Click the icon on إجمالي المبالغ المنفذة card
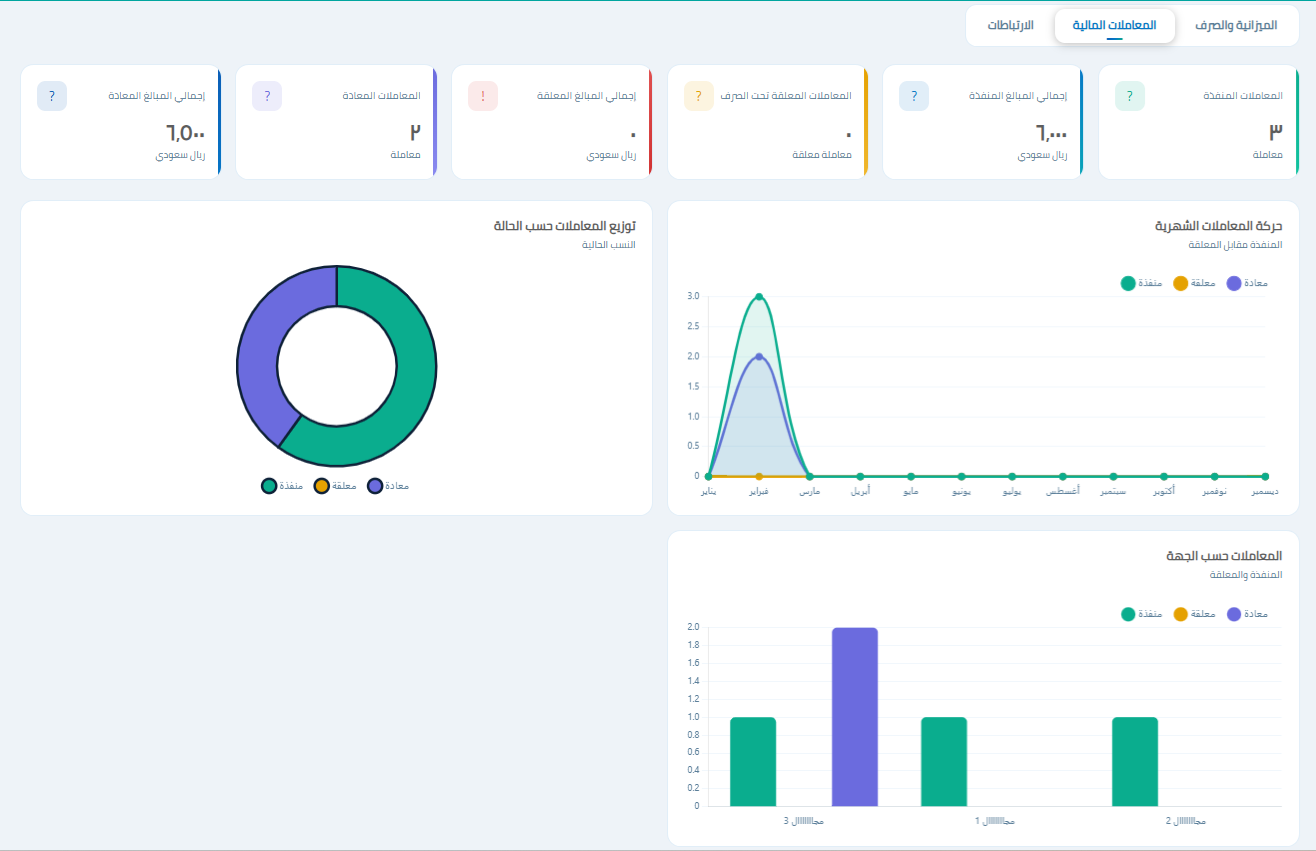The width and height of the screenshot is (1316, 851). (x=914, y=96)
